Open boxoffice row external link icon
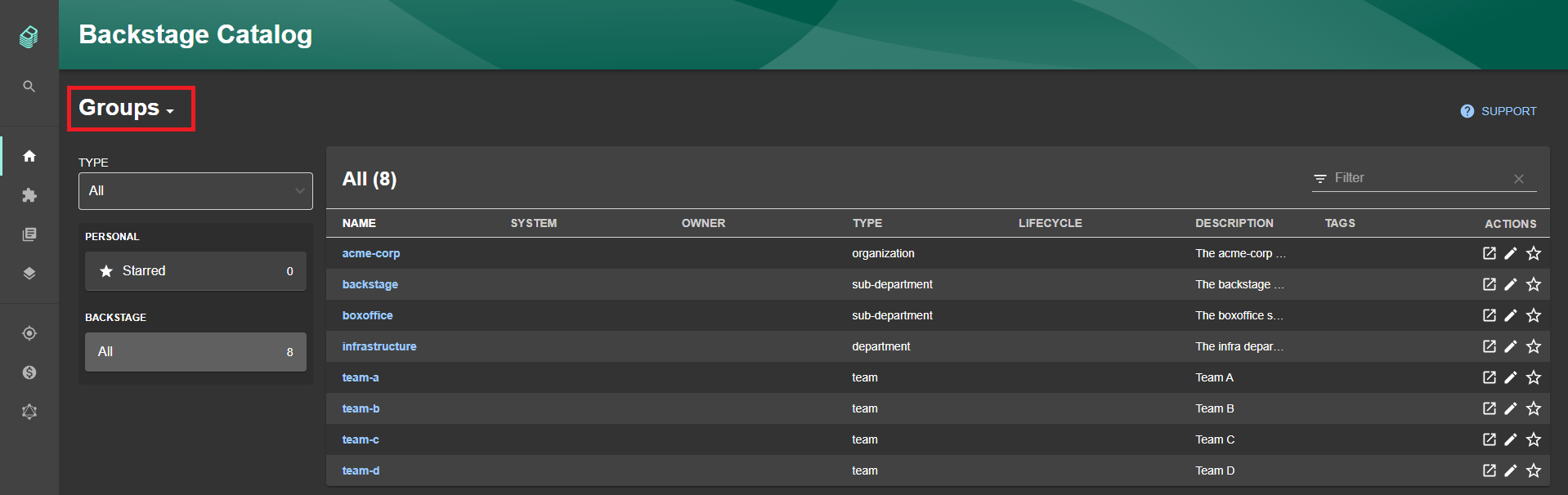The image size is (1568, 495). (x=1490, y=315)
